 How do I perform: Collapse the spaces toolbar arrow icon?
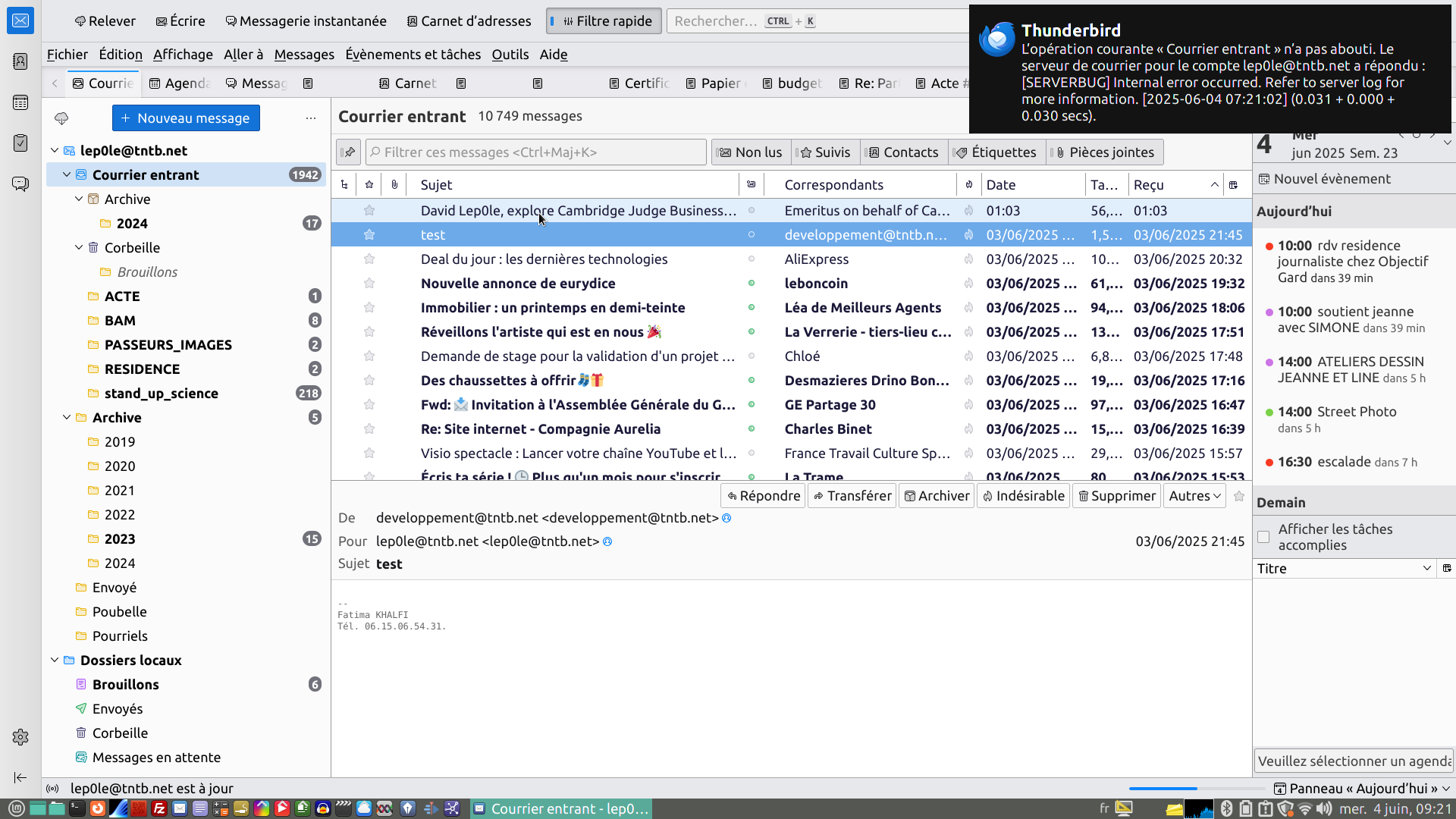(20, 777)
